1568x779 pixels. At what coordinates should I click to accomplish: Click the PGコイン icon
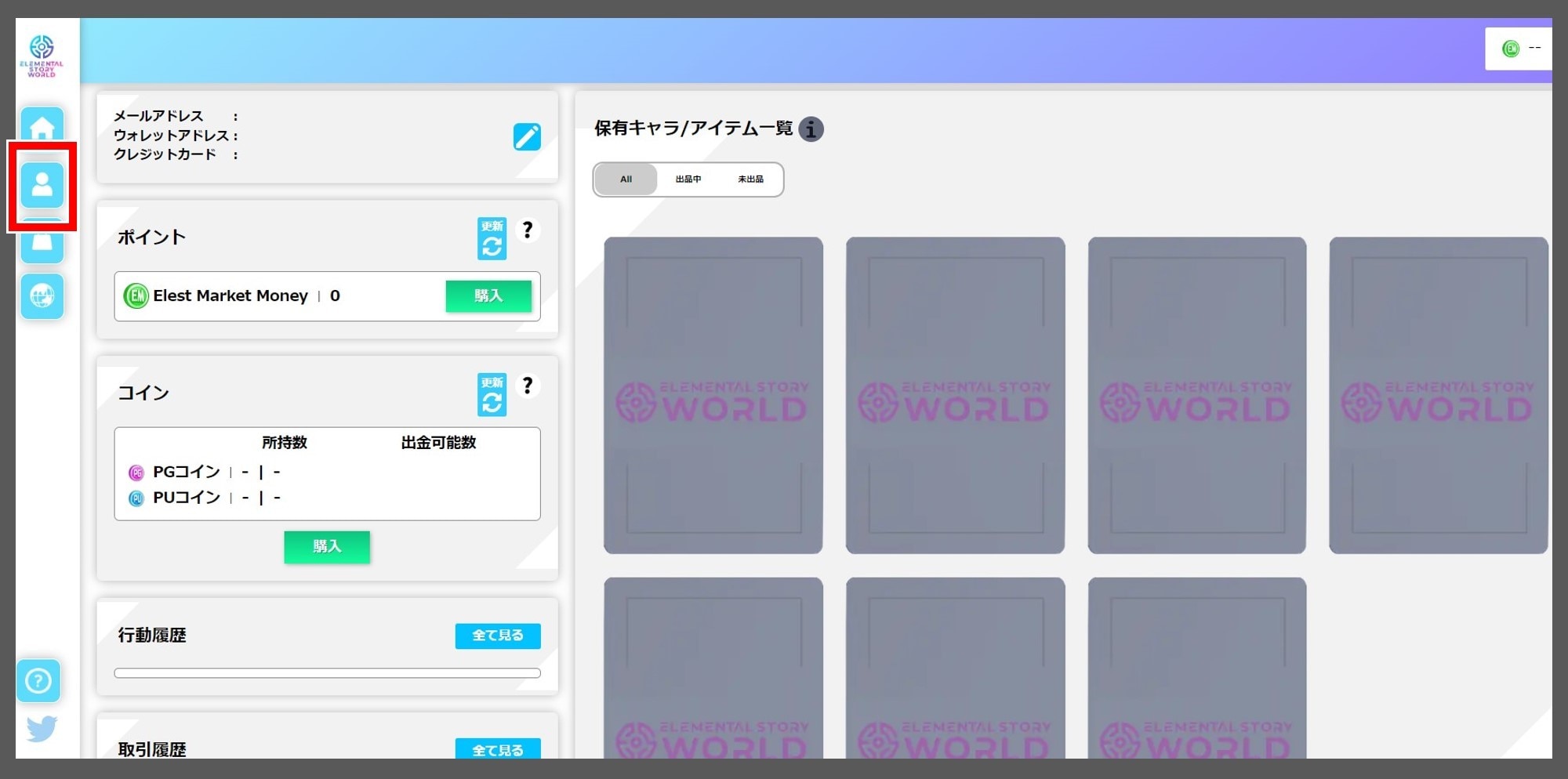136,473
